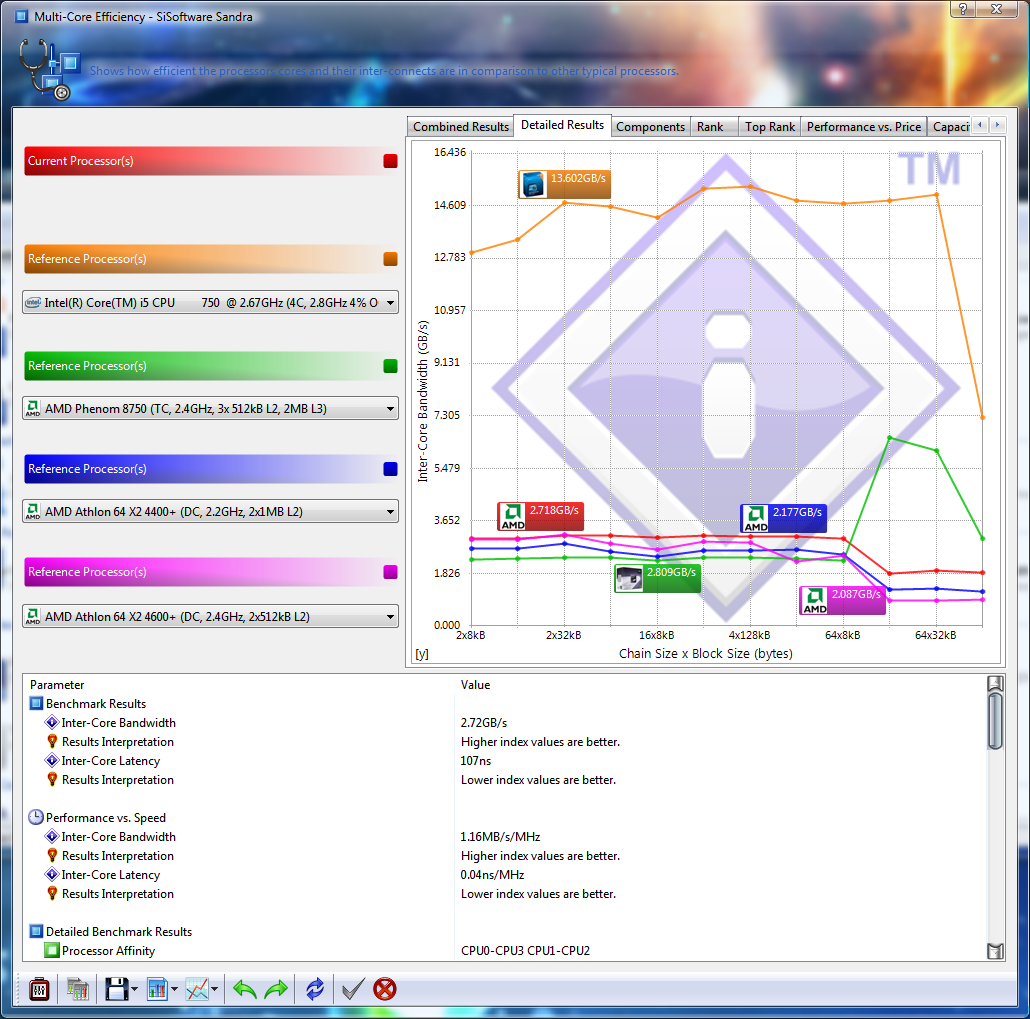Go back with the green left arrow

[x=245, y=989]
